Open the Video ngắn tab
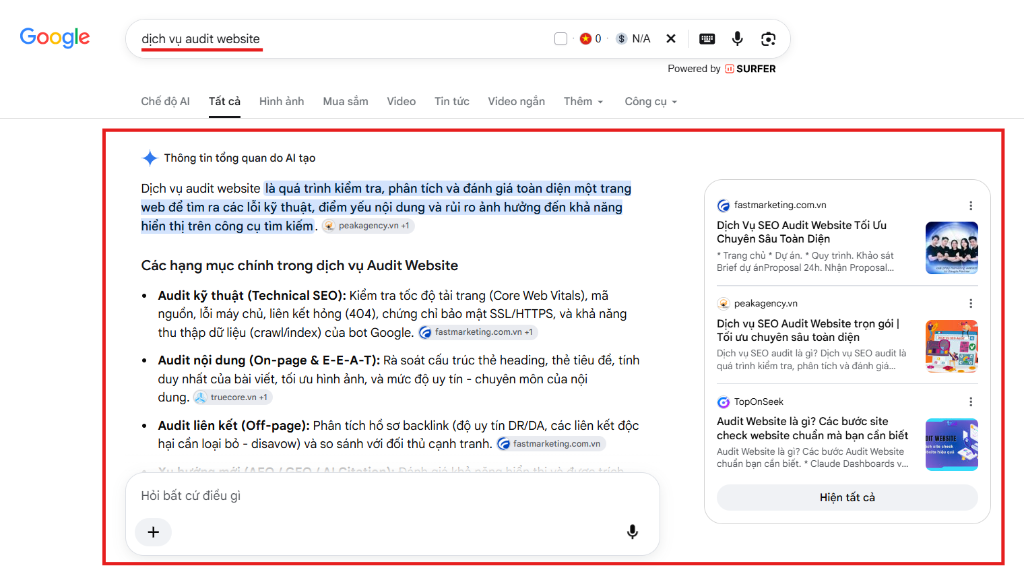This screenshot has width=1024, height=570. click(516, 101)
